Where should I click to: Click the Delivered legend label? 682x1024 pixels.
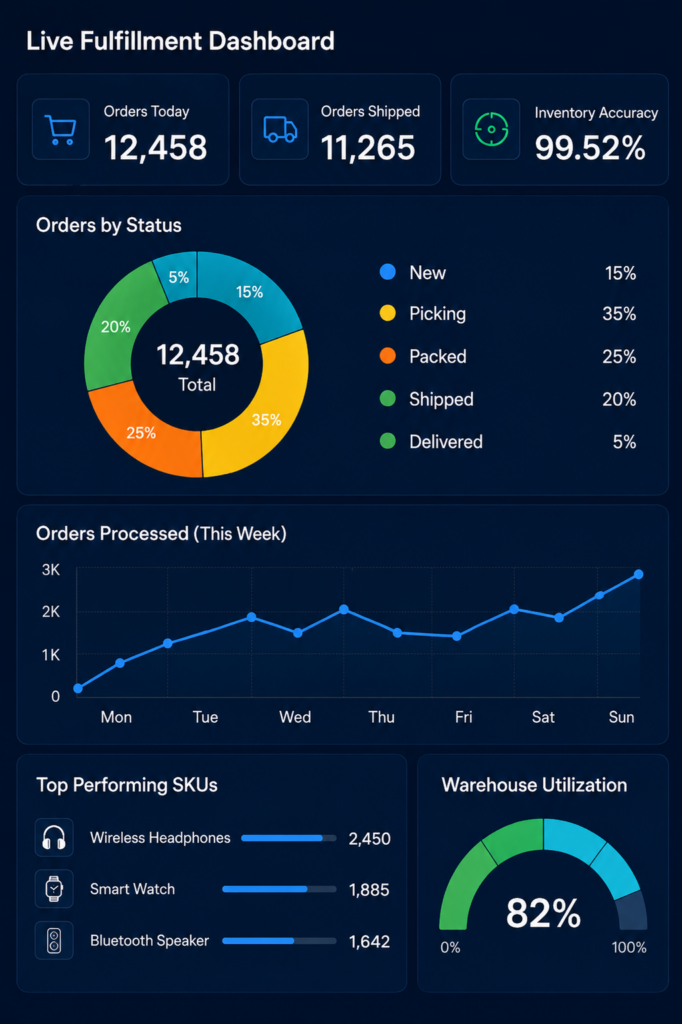[x=446, y=442]
